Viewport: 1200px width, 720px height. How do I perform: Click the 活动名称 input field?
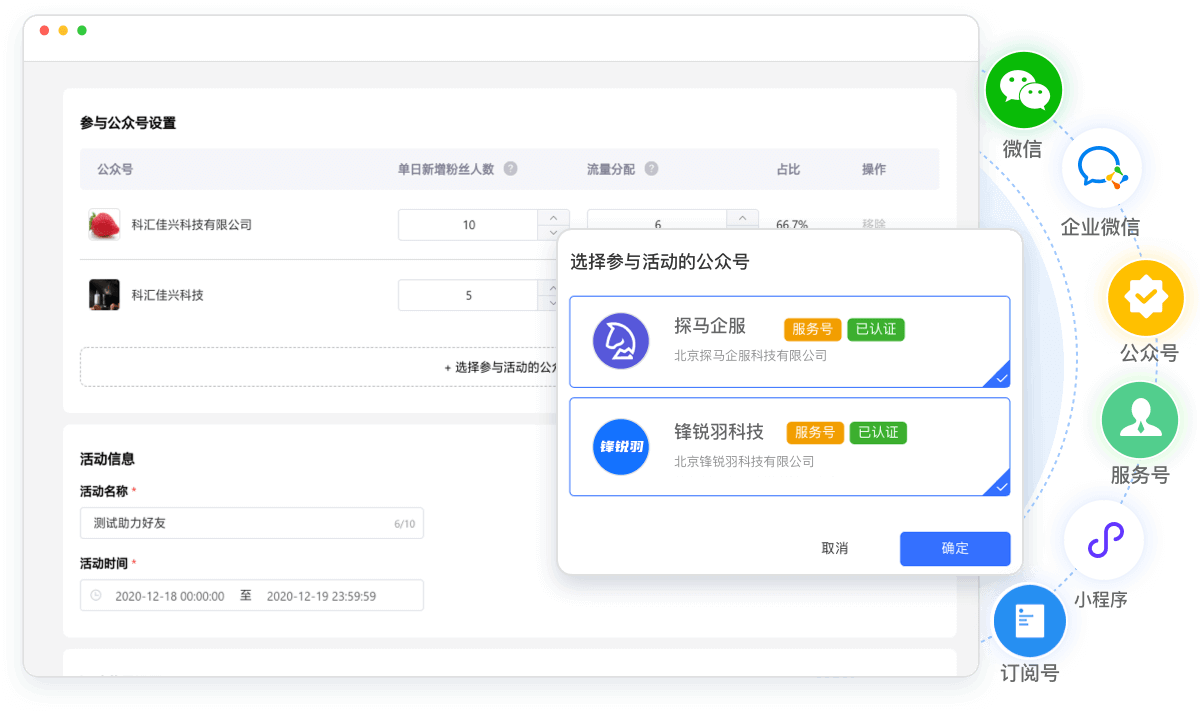tap(252, 523)
